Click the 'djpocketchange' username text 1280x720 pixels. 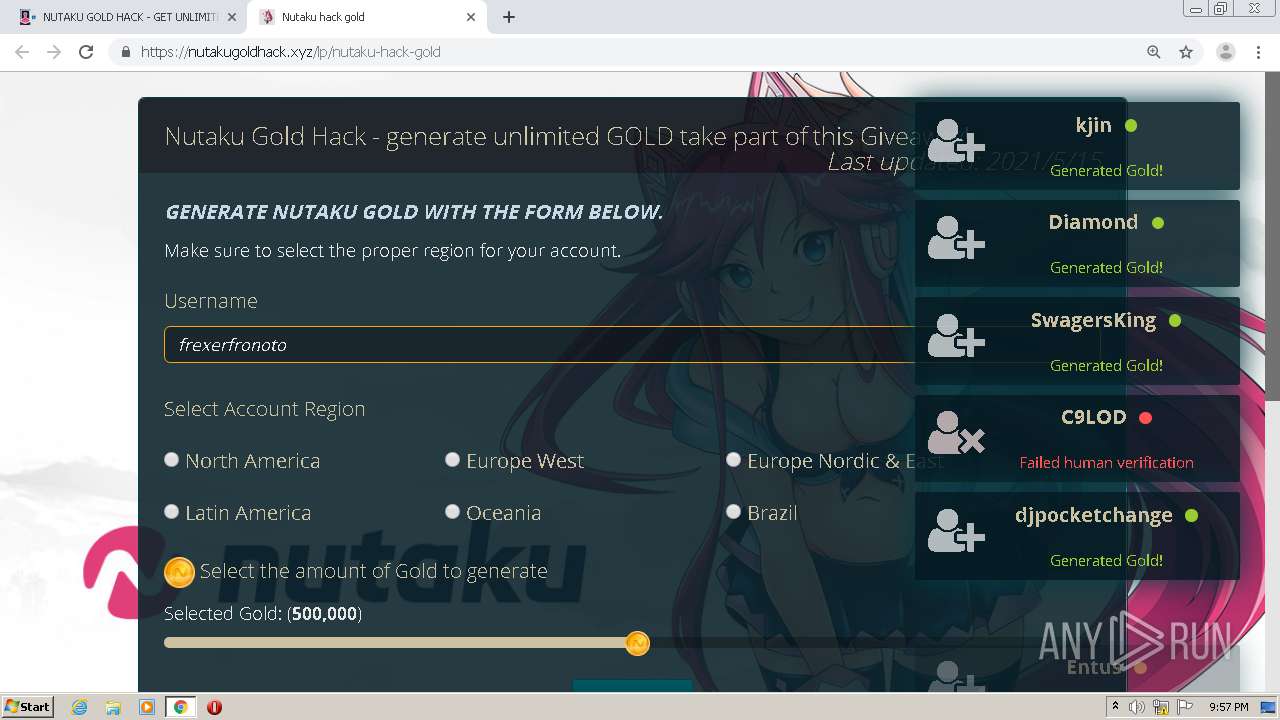pyautogui.click(x=1093, y=515)
